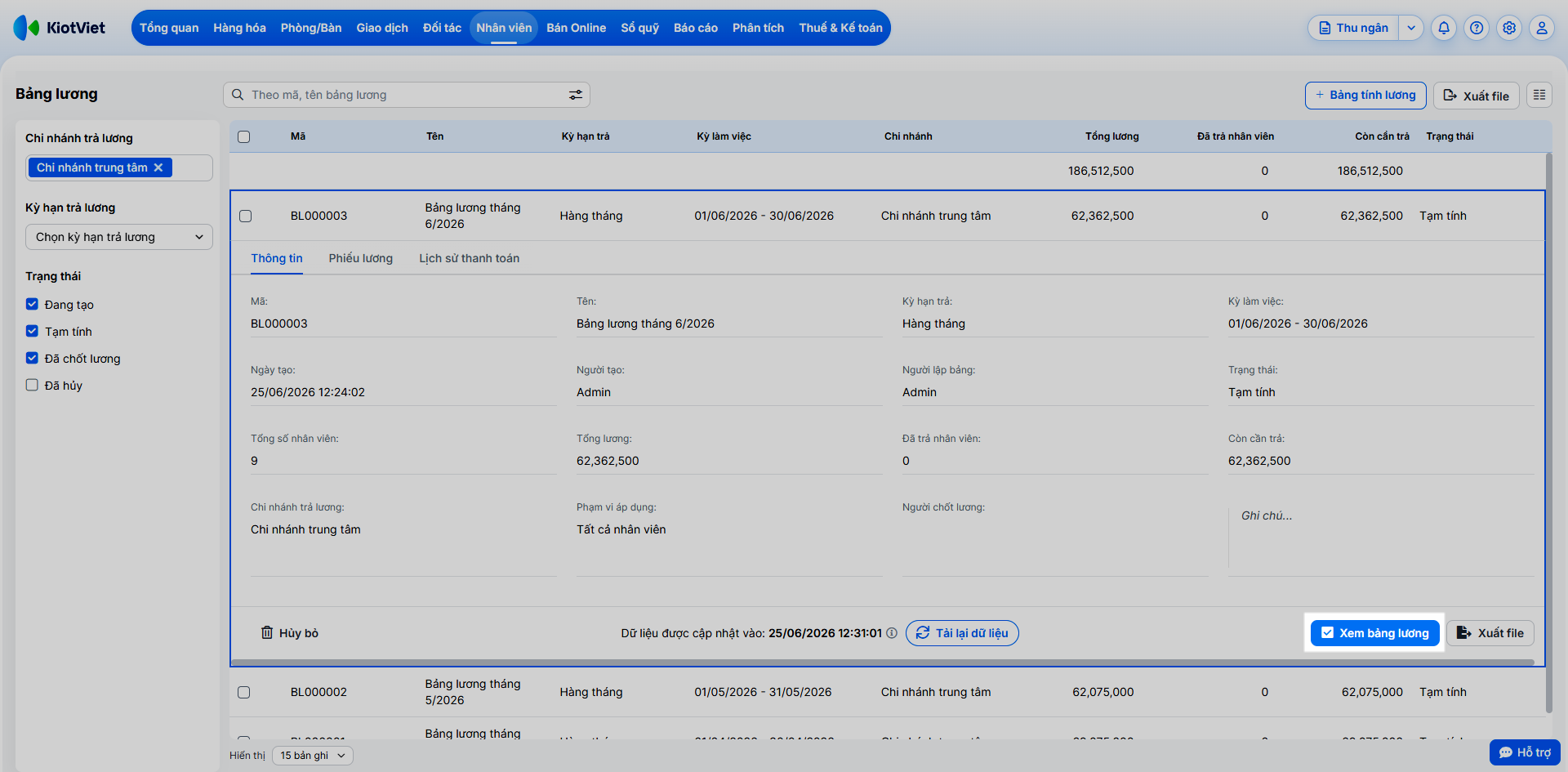Click Bảng lương tháng 5/2026 row name
The height and width of the screenshot is (772, 1568).
pyautogui.click(x=473, y=692)
